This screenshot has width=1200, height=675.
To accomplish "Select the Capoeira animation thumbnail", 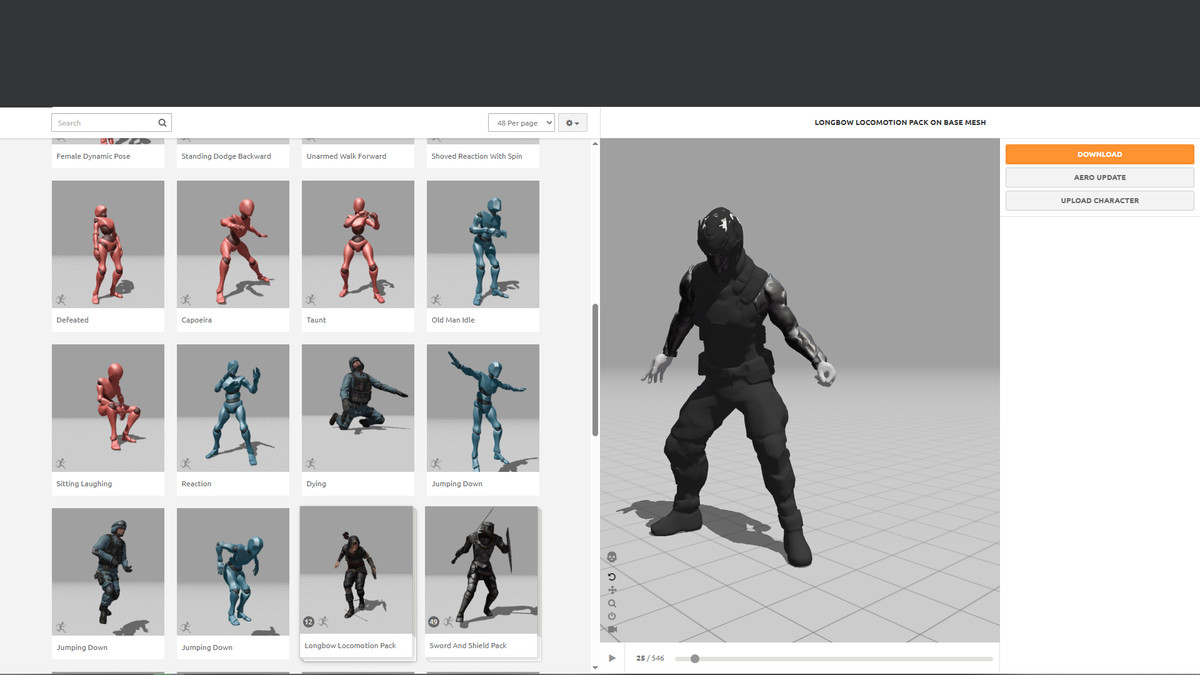I will (x=233, y=244).
